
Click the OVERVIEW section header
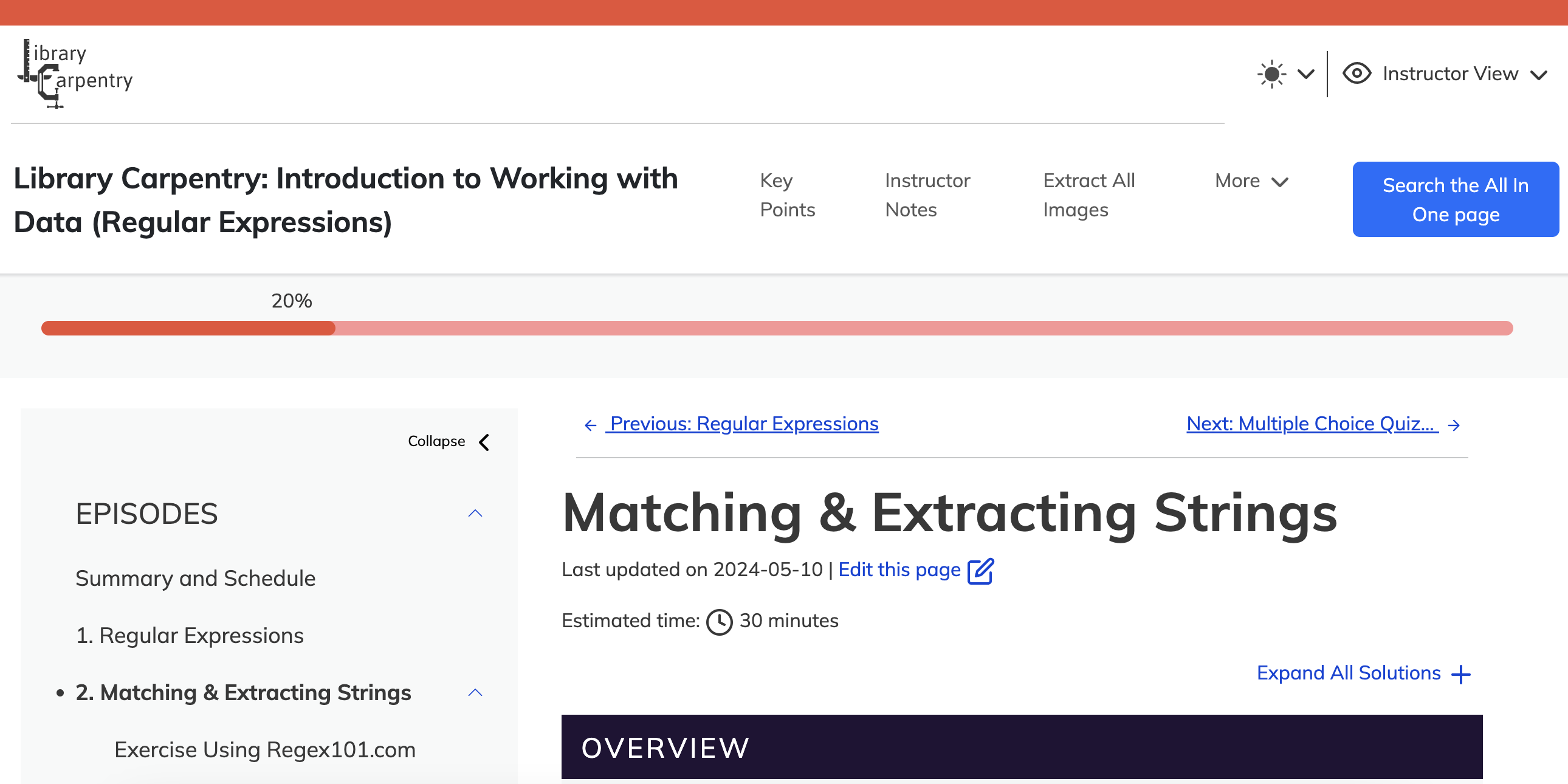tap(1022, 748)
